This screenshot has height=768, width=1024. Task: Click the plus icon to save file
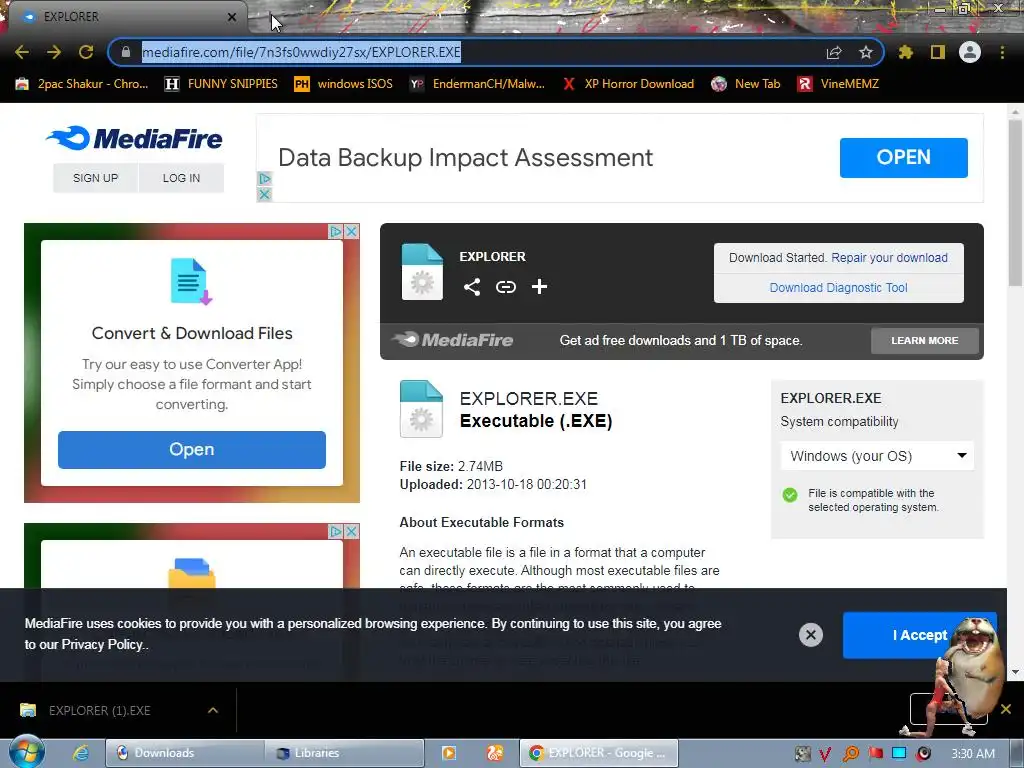pos(539,287)
